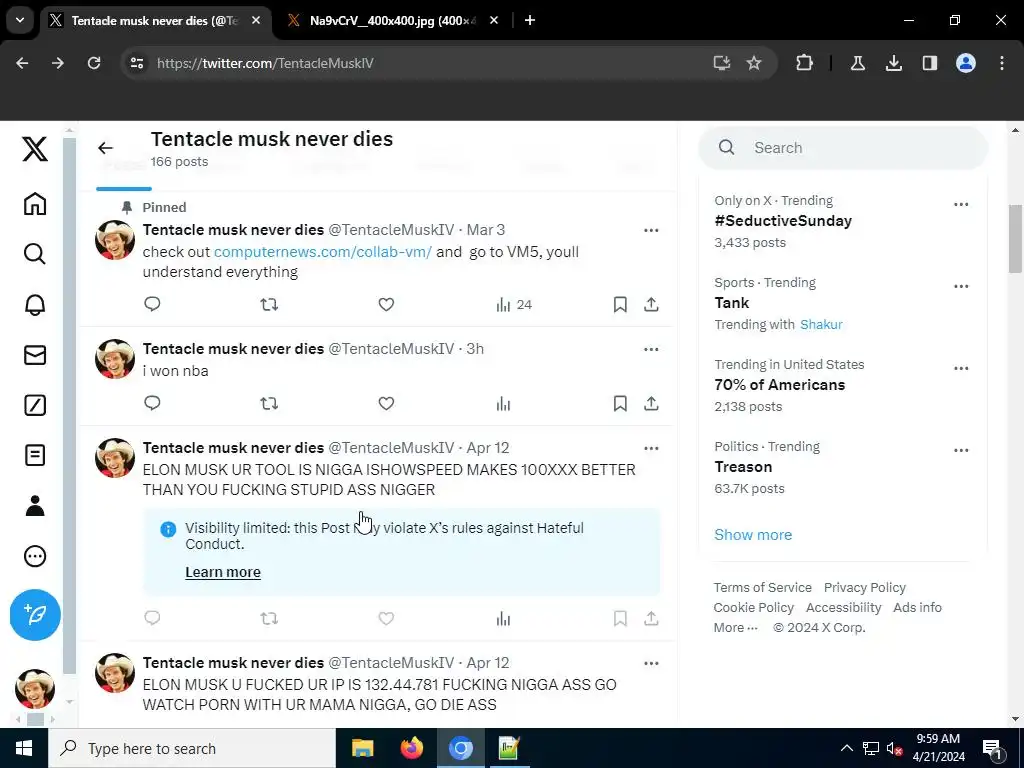This screenshot has width=1024, height=768.
Task: Open account avatar at sidebar bottom
Action: click(x=35, y=688)
